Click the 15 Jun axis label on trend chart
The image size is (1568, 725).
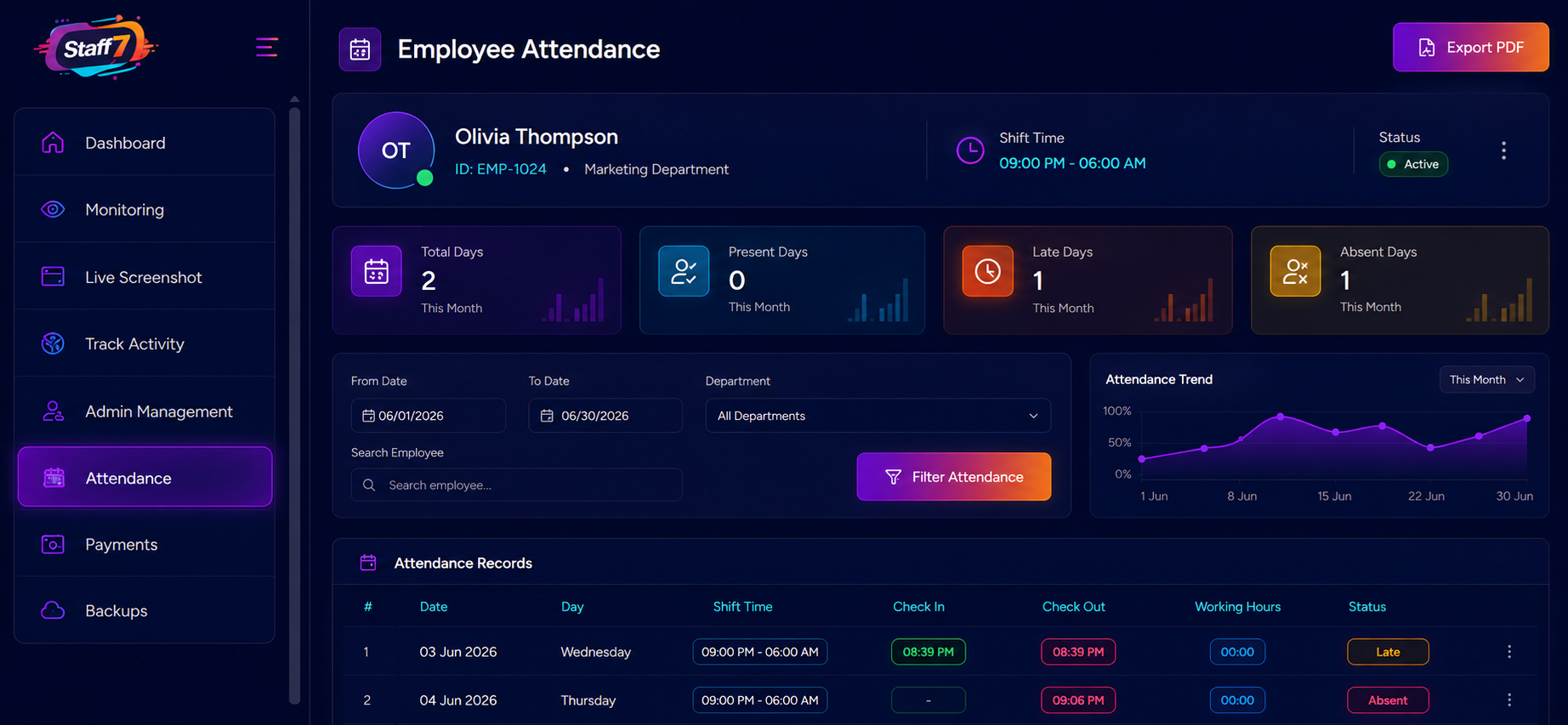(1334, 496)
